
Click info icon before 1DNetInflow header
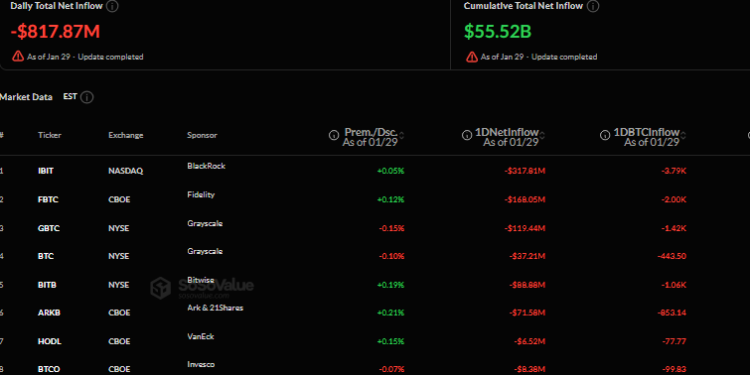[x=467, y=135]
